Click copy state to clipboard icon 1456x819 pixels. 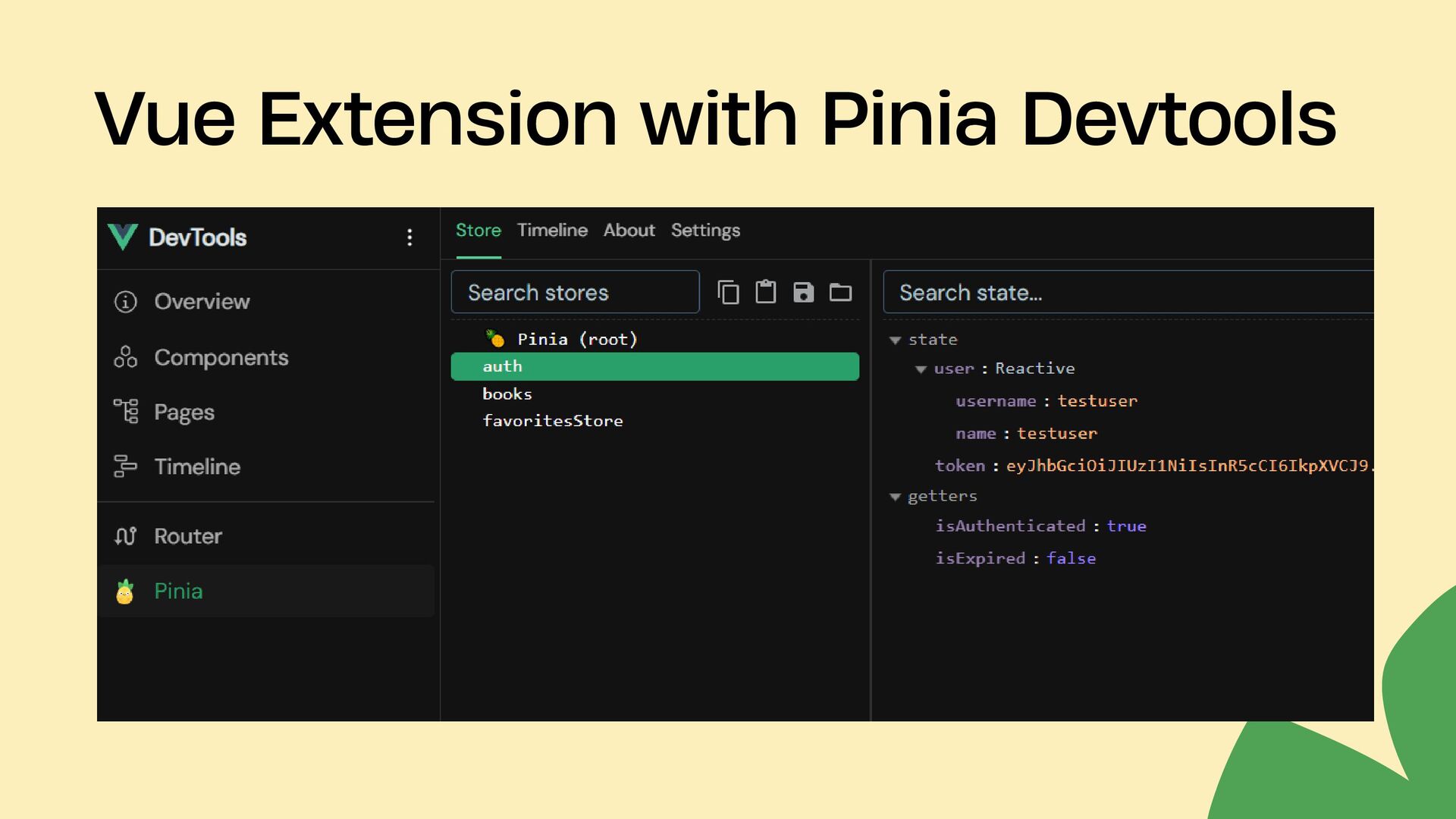coord(728,292)
